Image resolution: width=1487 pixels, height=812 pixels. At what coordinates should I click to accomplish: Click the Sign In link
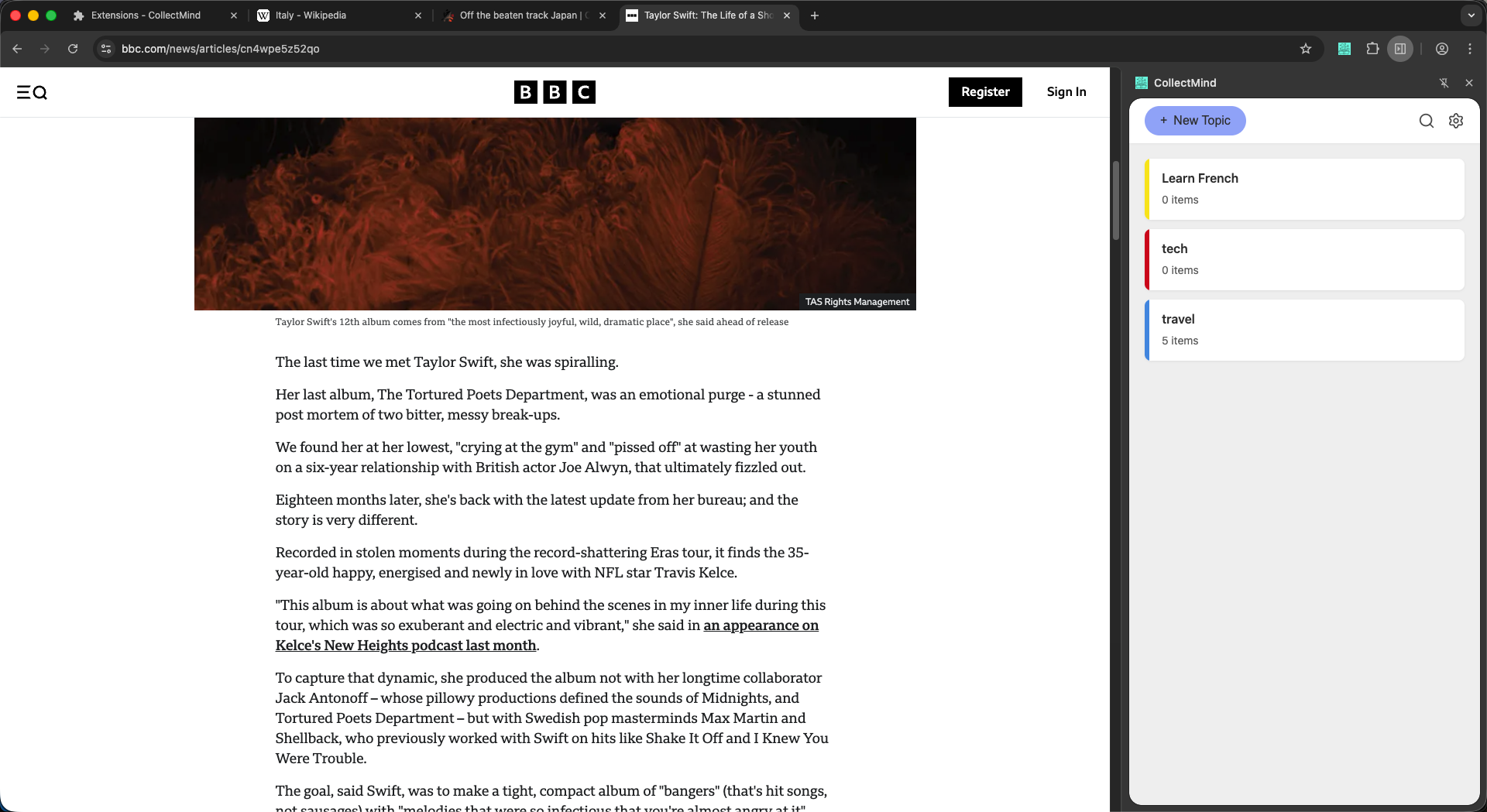click(1066, 92)
